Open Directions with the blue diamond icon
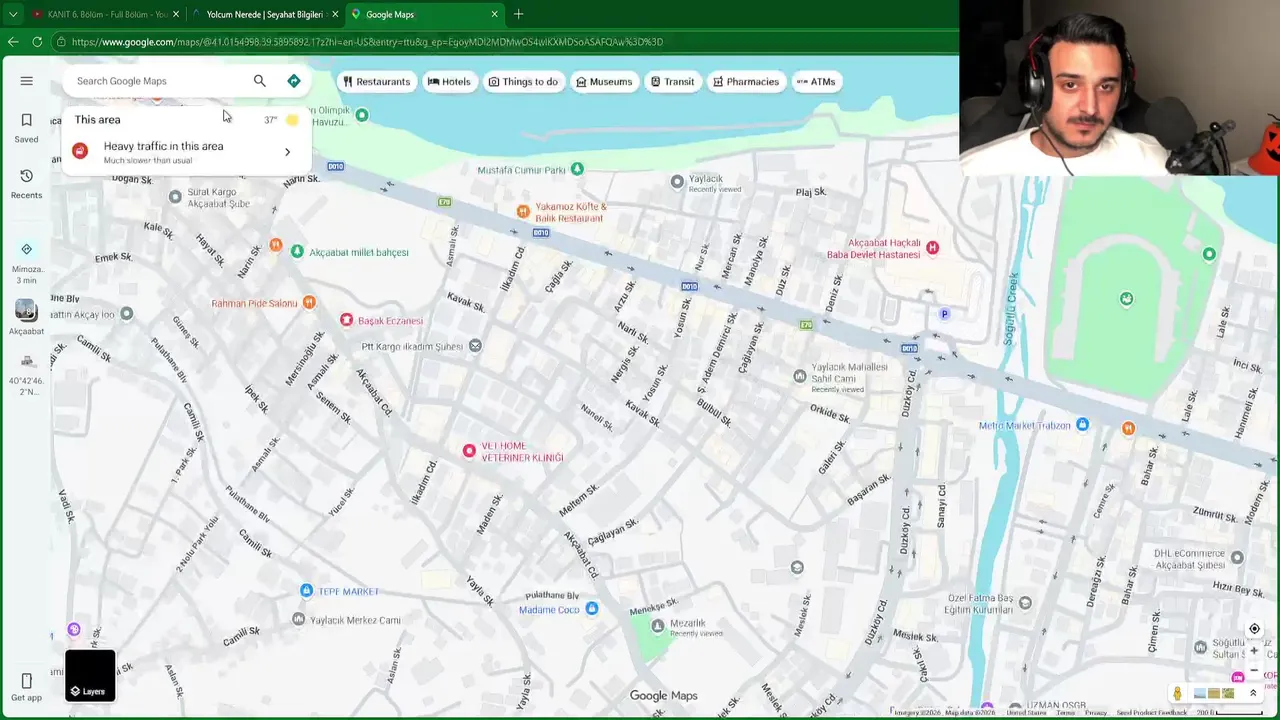This screenshot has height=720, width=1280. [294, 81]
